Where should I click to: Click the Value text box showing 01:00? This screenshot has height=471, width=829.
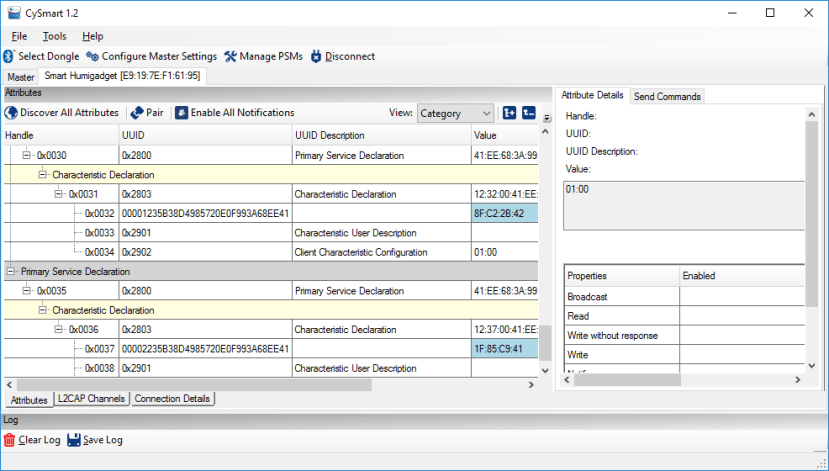tap(684, 206)
